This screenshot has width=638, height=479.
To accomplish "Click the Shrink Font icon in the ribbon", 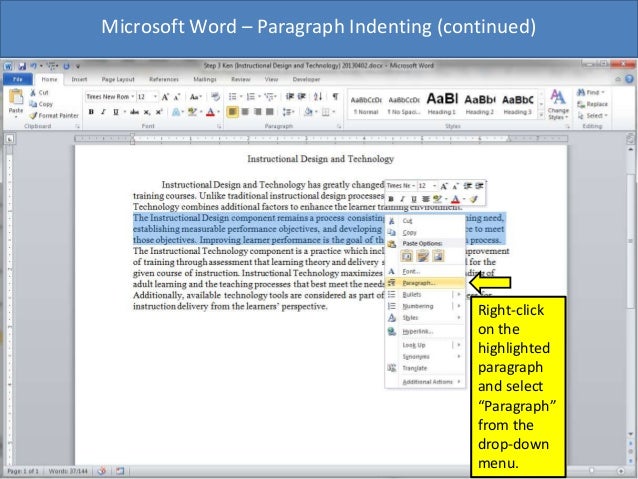I will point(177,97).
